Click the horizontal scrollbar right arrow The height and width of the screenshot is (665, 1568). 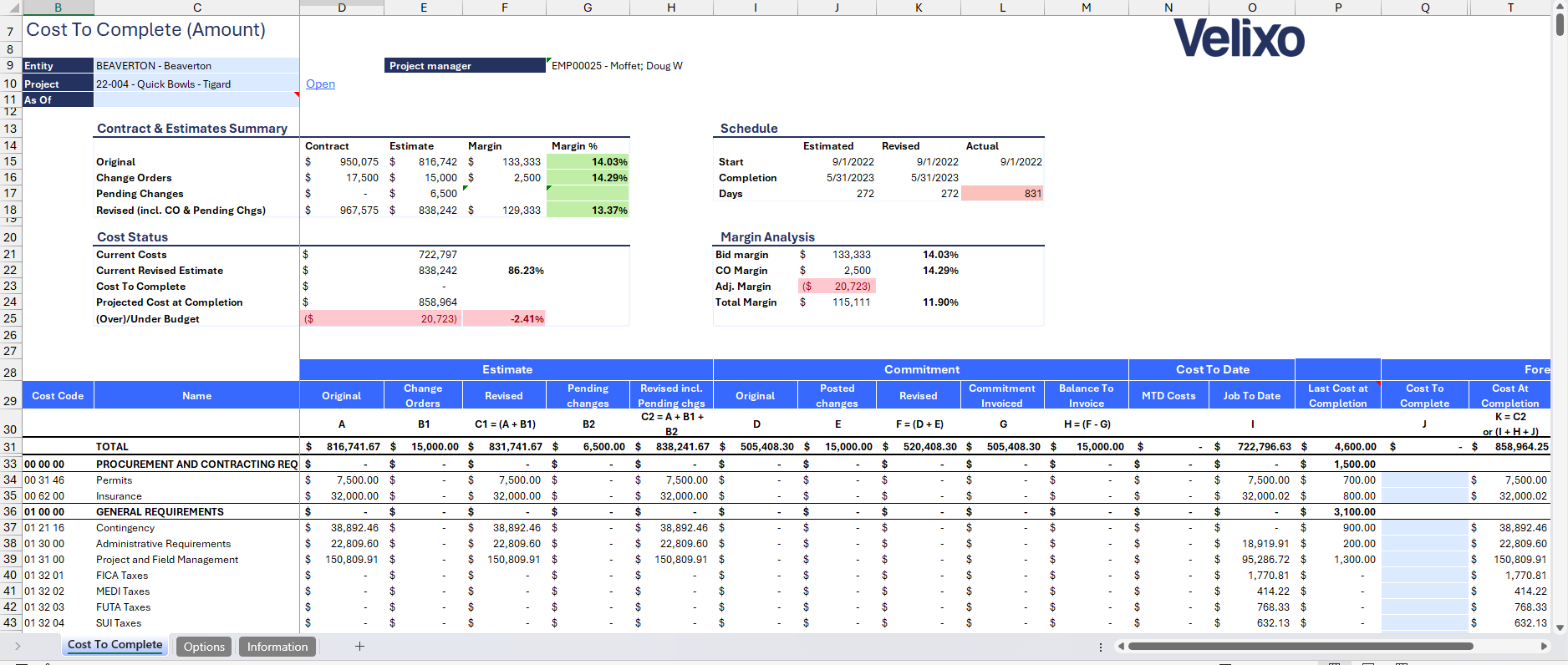1544,646
